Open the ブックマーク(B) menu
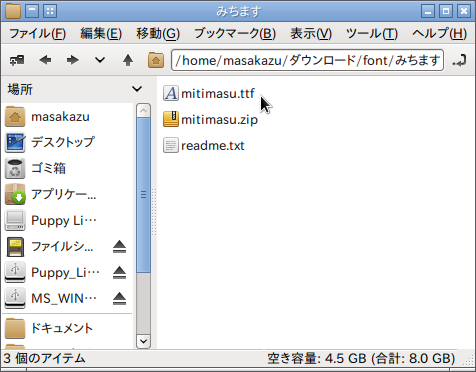Image resolution: width=476 pixels, height=372 pixels. pyautogui.click(x=235, y=34)
